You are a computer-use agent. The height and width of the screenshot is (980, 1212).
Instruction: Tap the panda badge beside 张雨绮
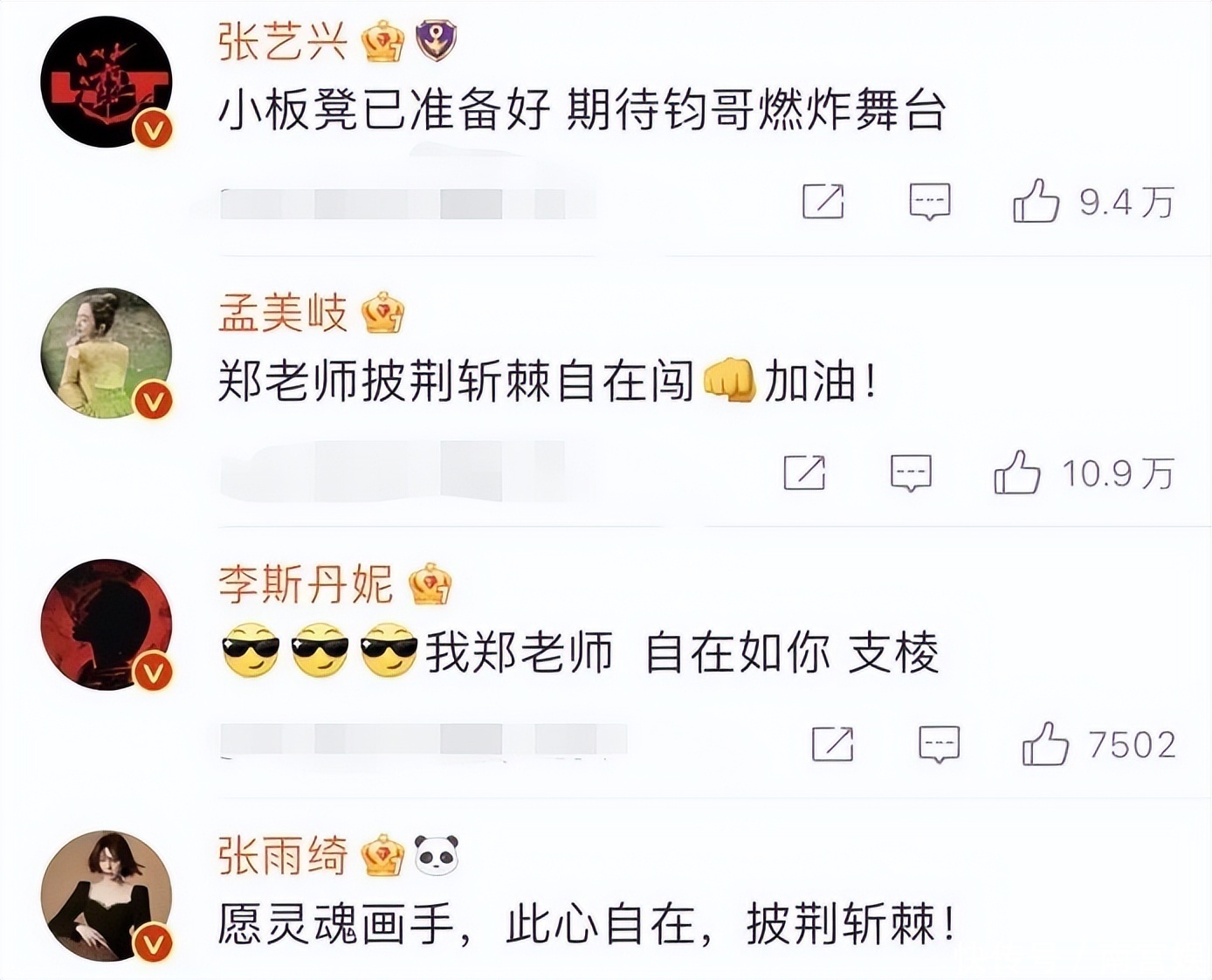437,856
